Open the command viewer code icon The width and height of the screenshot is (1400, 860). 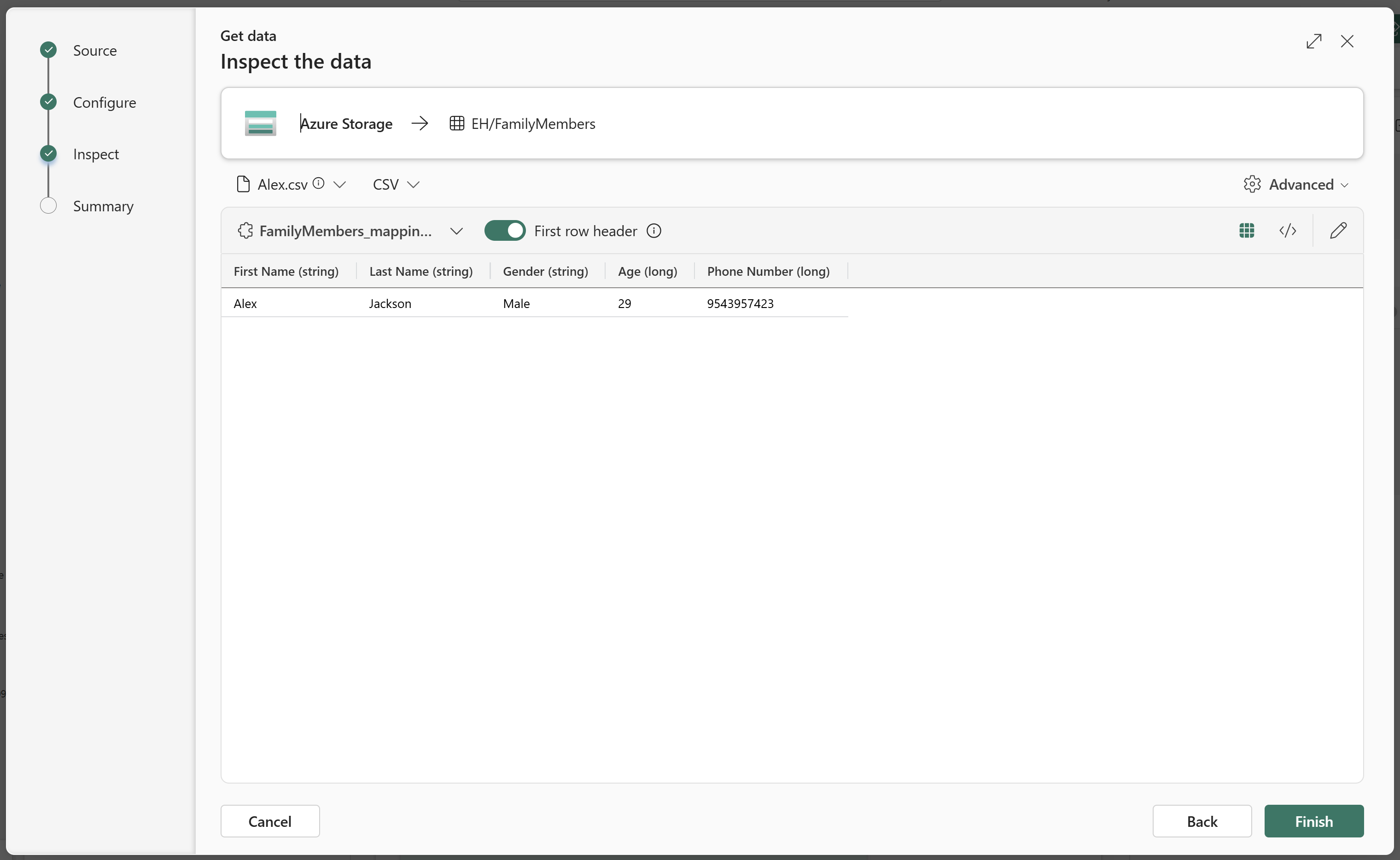click(x=1287, y=230)
